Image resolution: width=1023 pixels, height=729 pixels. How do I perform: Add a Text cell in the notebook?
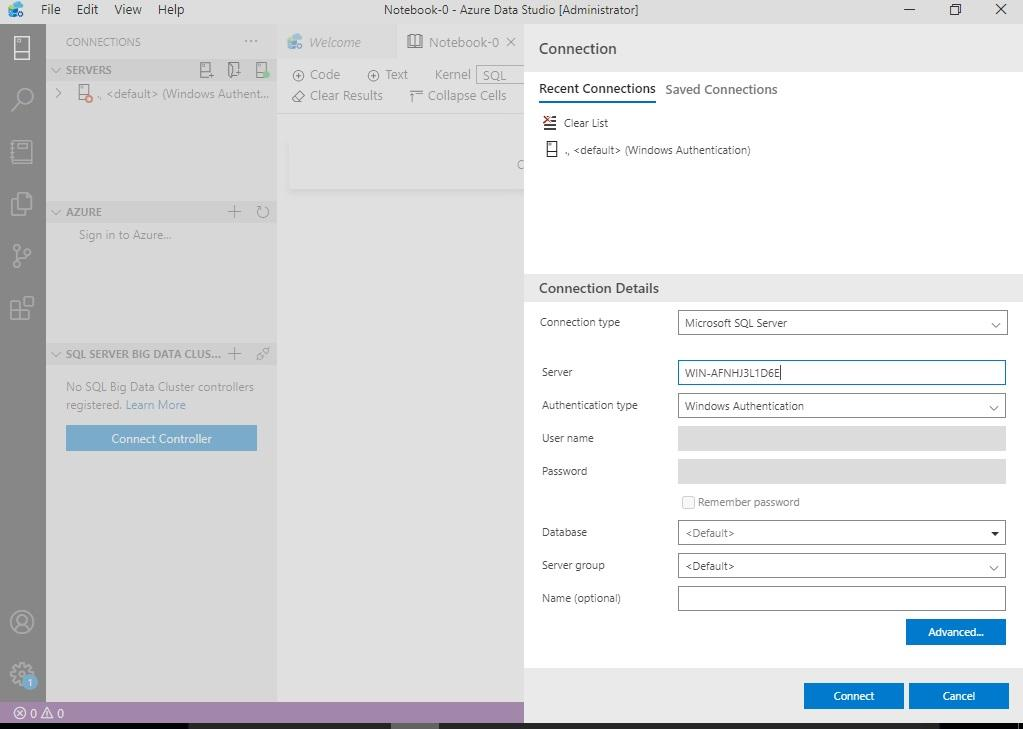click(x=388, y=75)
